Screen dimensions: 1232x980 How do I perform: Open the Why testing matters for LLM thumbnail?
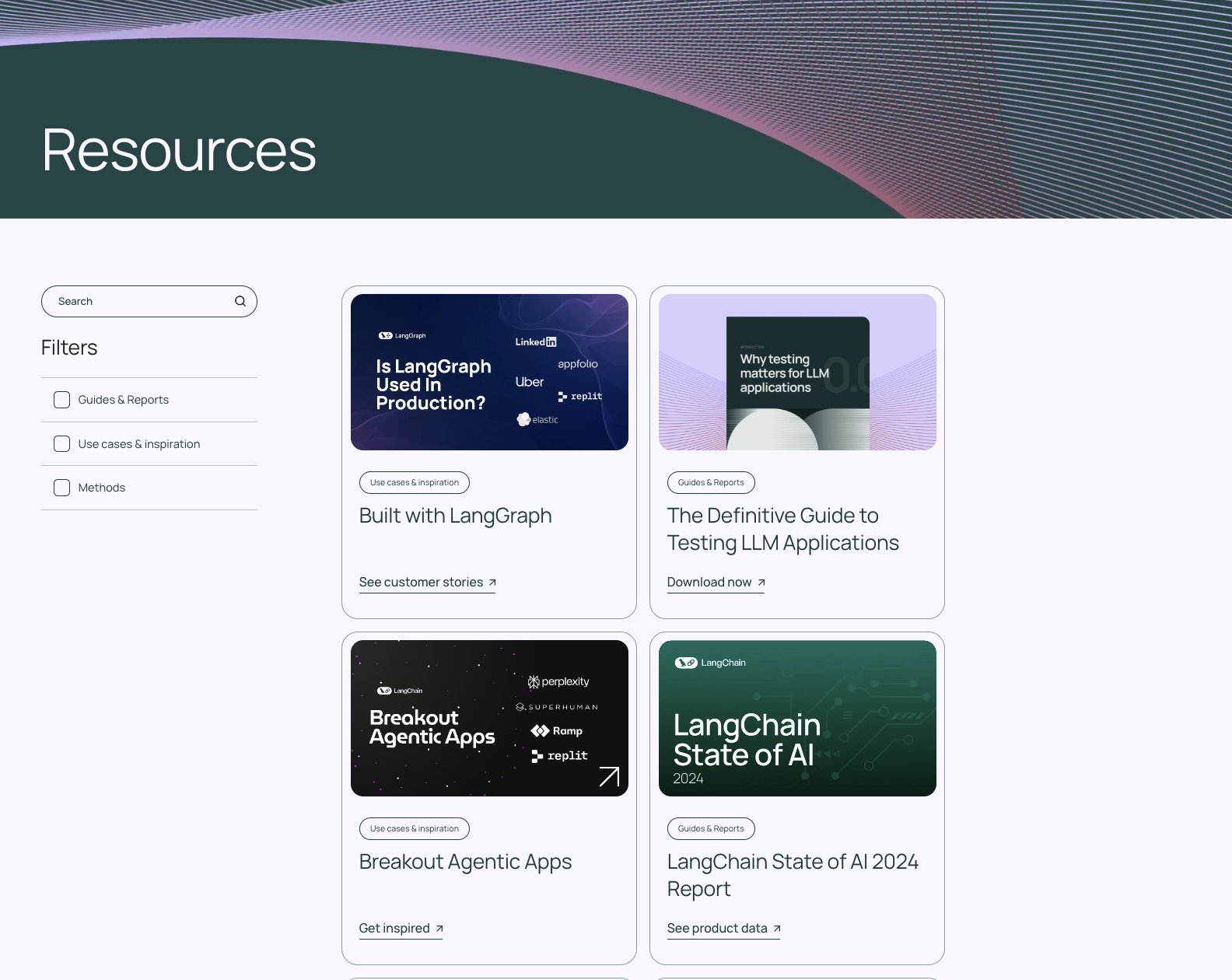point(797,372)
